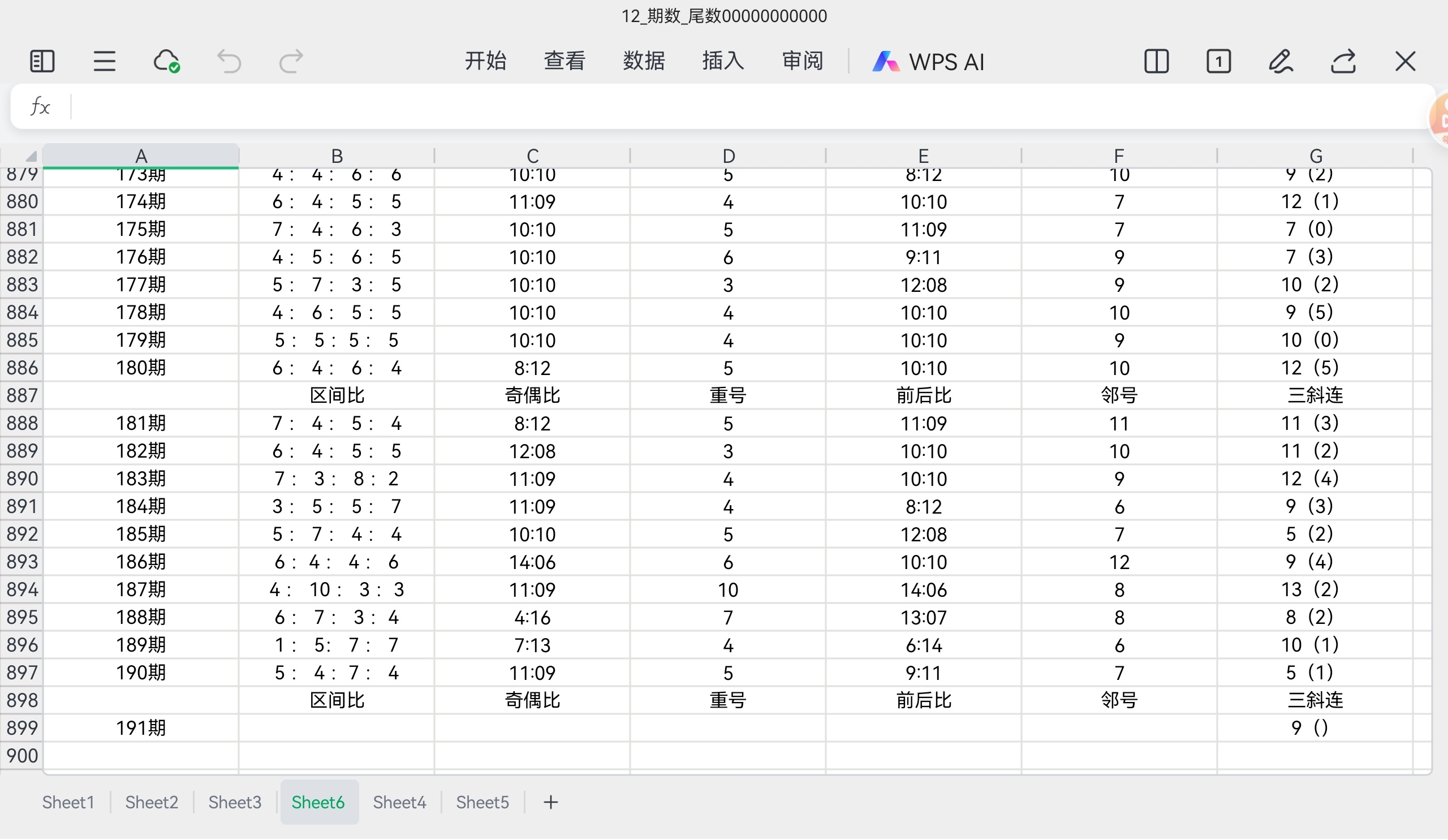Click cell containing 187期
Viewport: 1448px width, 840px height.
click(141, 590)
